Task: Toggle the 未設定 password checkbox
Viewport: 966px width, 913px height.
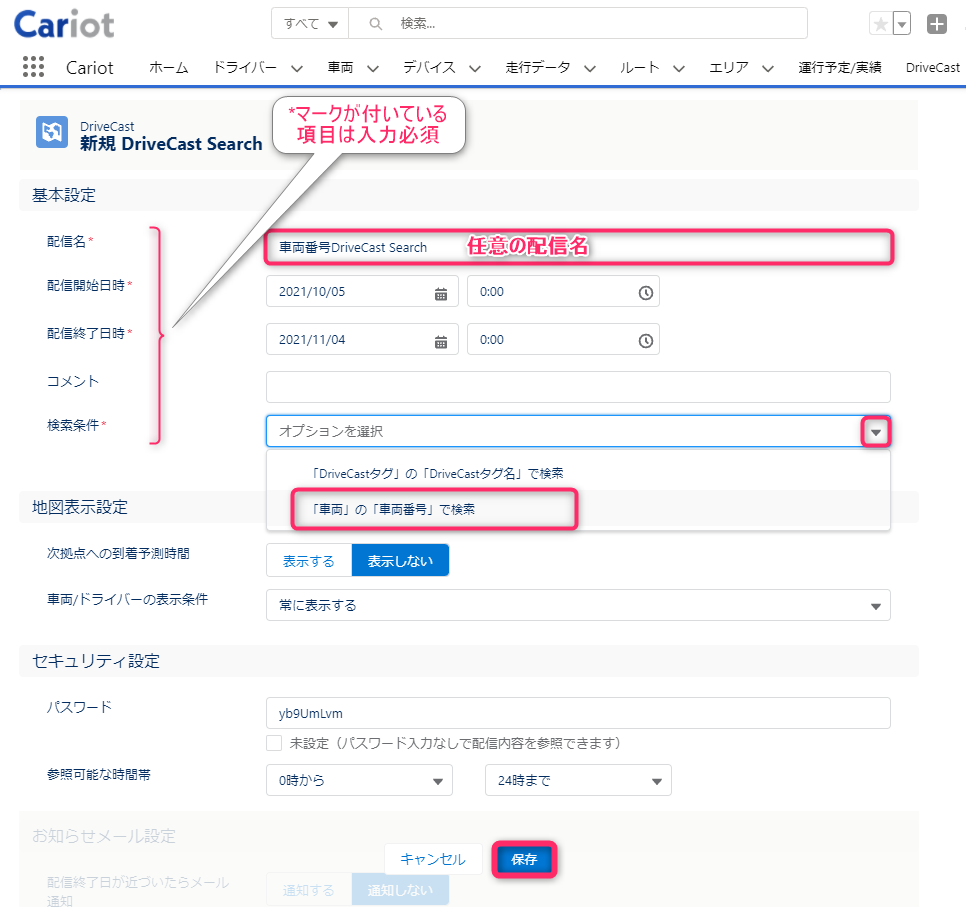Action: click(274, 743)
